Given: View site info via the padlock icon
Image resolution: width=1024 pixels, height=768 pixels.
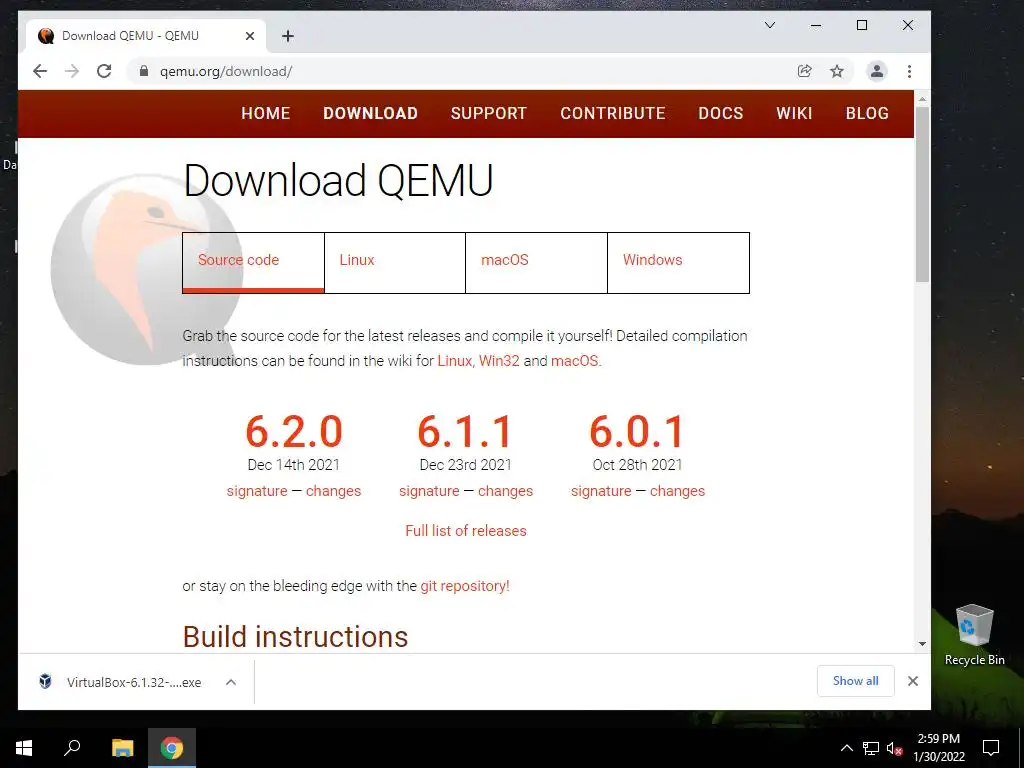Looking at the screenshot, I should [x=144, y=71].
